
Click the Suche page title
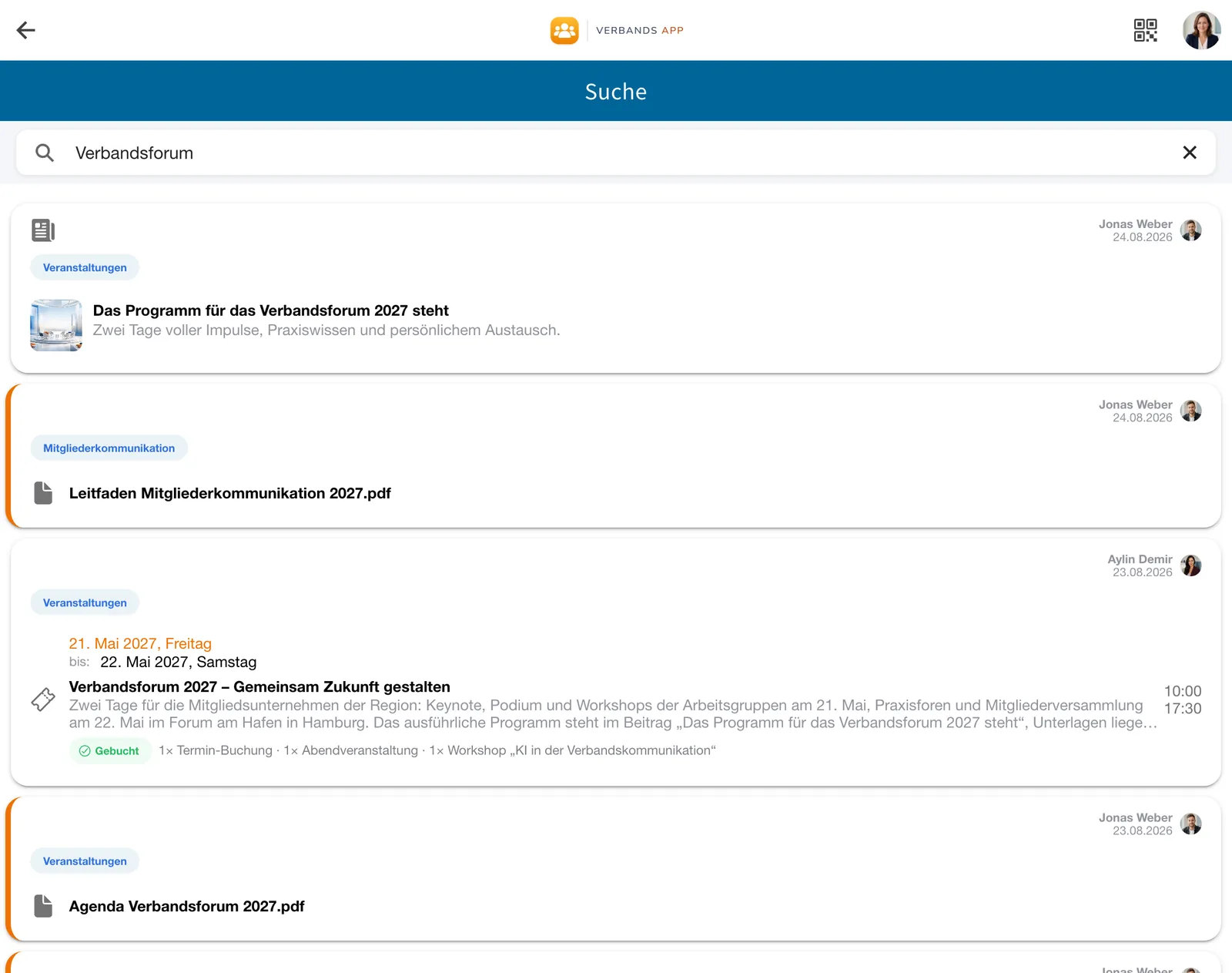click(x=616, y=91)
